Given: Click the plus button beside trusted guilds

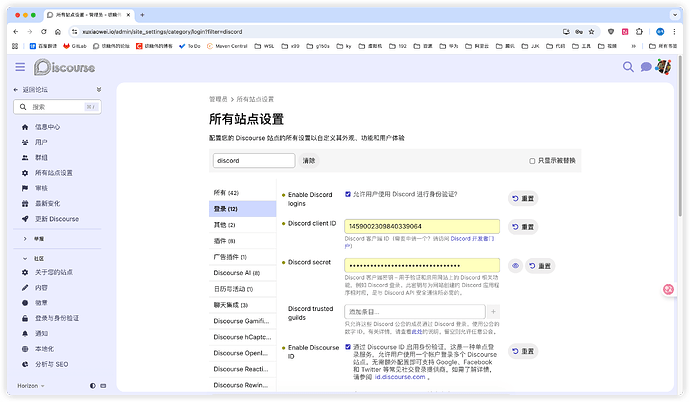Looking at the screenshot, I should [x=493, y=312].
